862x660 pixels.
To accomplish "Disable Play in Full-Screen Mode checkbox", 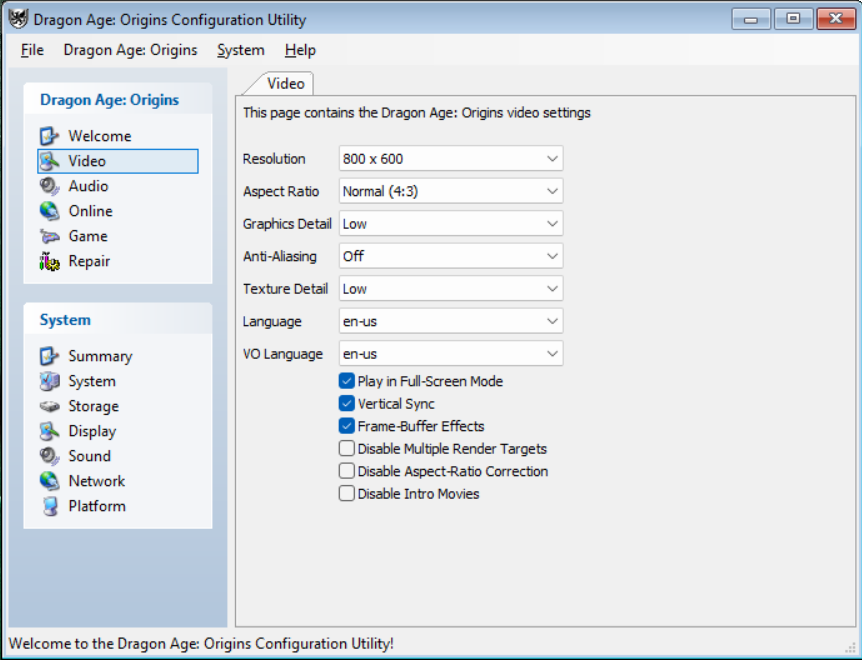I will (x=347, y=381).
